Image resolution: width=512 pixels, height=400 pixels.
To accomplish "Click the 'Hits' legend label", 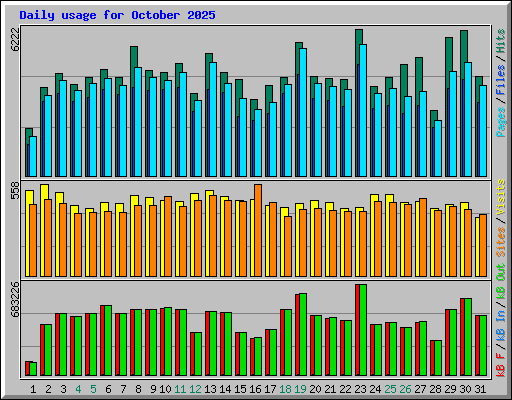I will 500,41.
